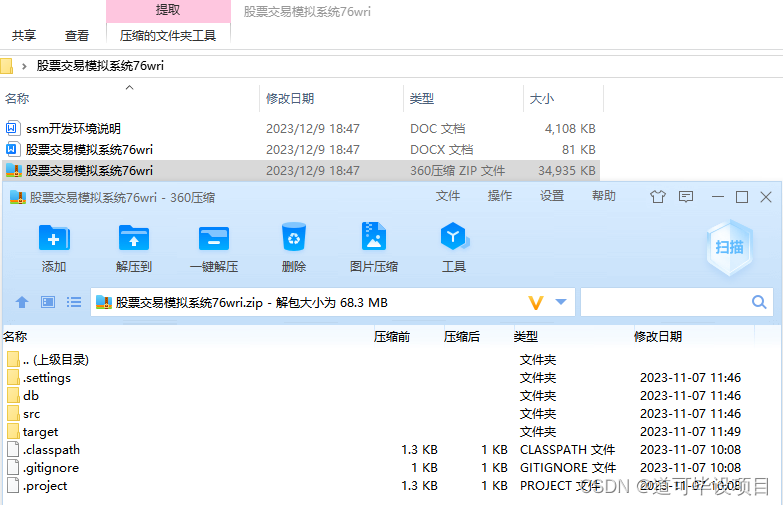Click the 解压到 (Extract to) icon
The height and width of the screenshot is (505, 783).
(x=133, y=238)
